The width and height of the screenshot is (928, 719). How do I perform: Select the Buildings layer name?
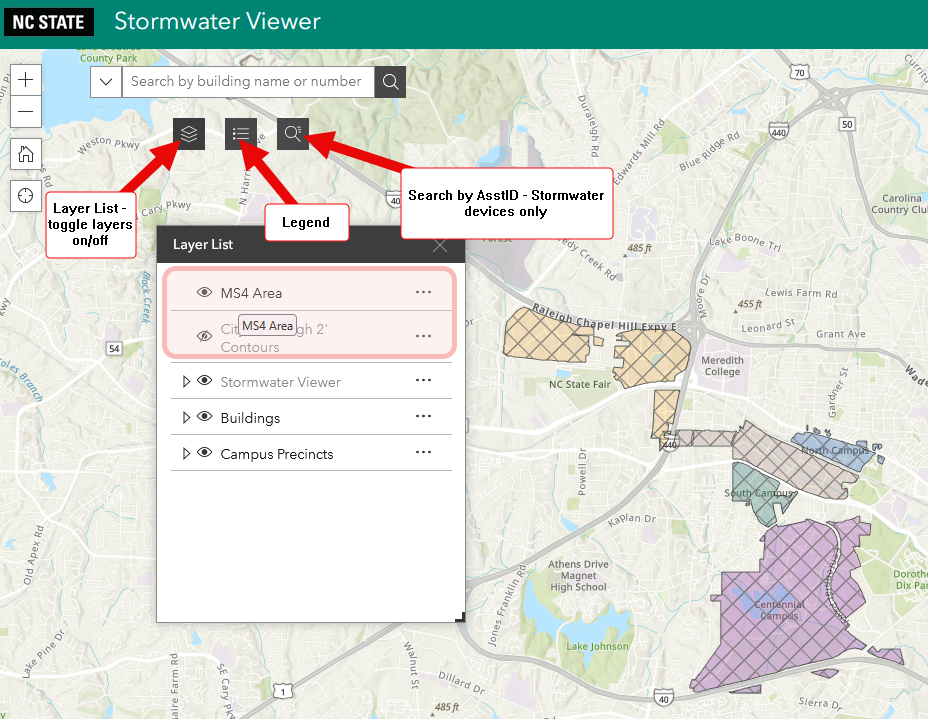[250, 418]
